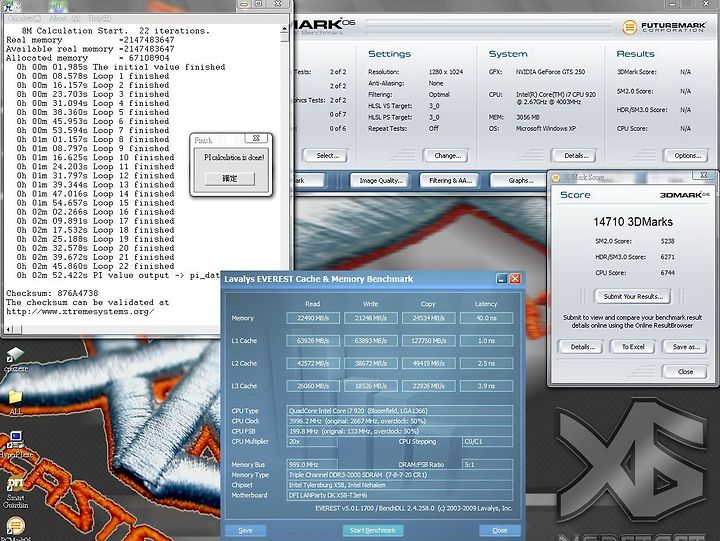The image size is (720, 541).
Task: Click the CPU Clock field '3996.2 MHz'
Action: click(399, 421)
